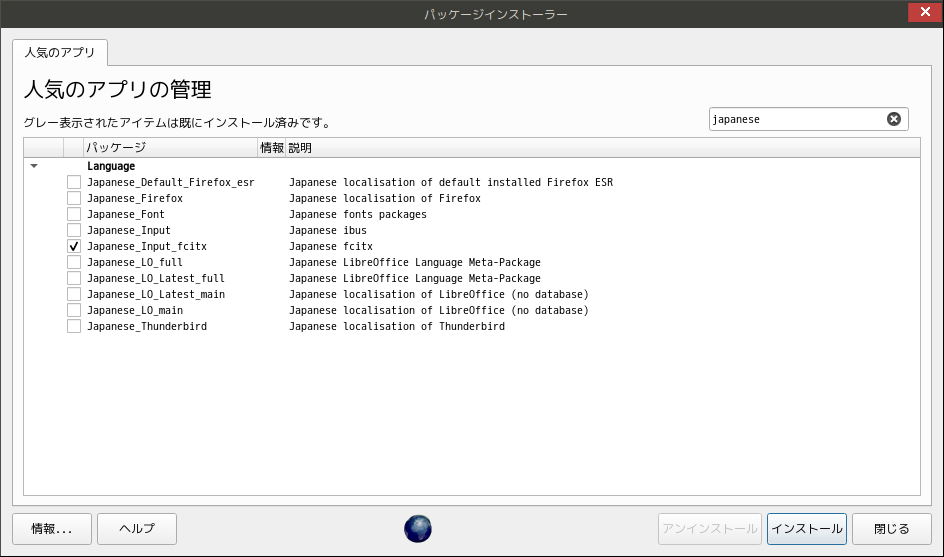This screenshot has height=557, width=944.
Task: Select the Japanese_Default_Firefox_esr package name
Action: [x=171, y=182]
